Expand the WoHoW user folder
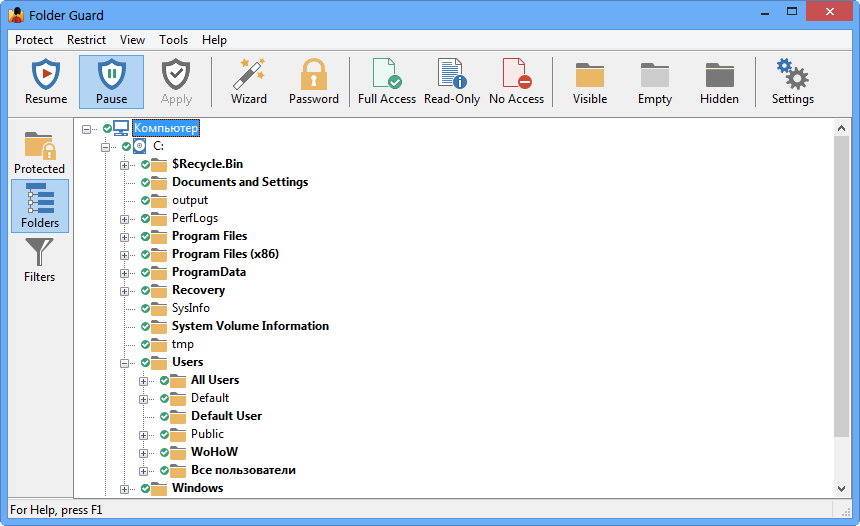This screenshot has height=526, width=860. click(x=143, y=454)
